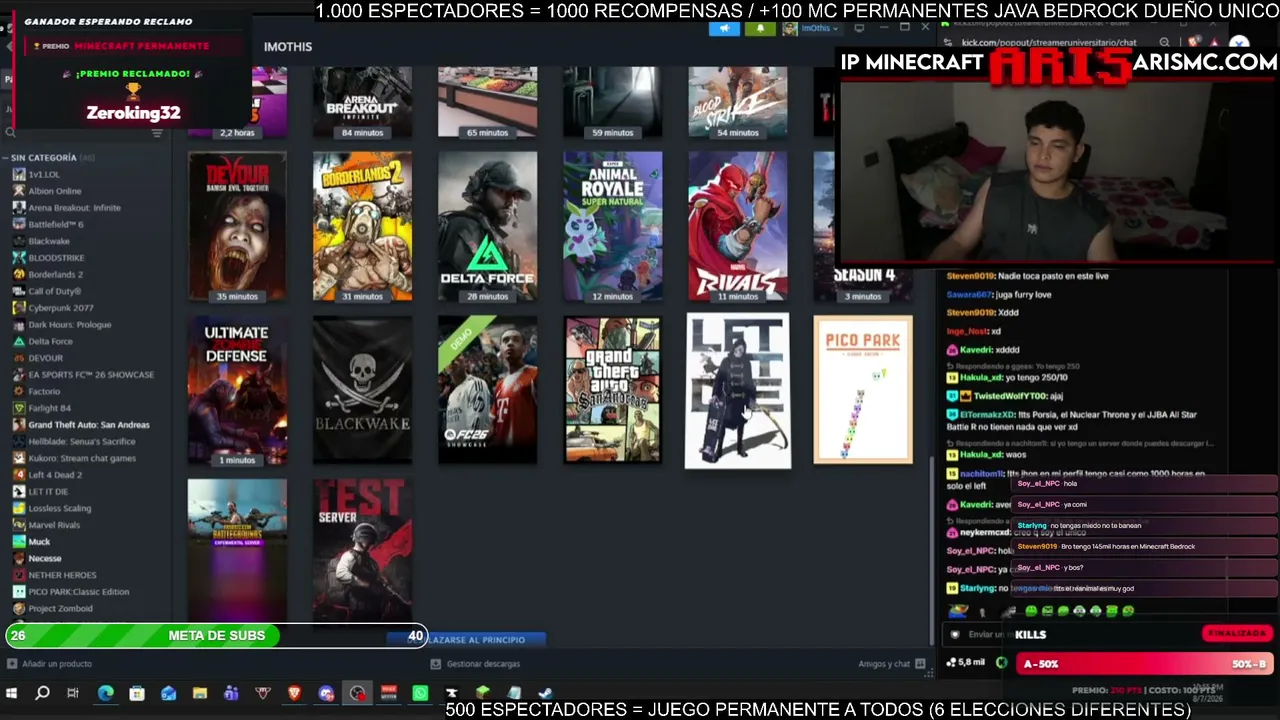Click the Farlight 84 sidebar icon
Screen dimensions: 1280x720
pyautogui.click(x=19, y=408)
